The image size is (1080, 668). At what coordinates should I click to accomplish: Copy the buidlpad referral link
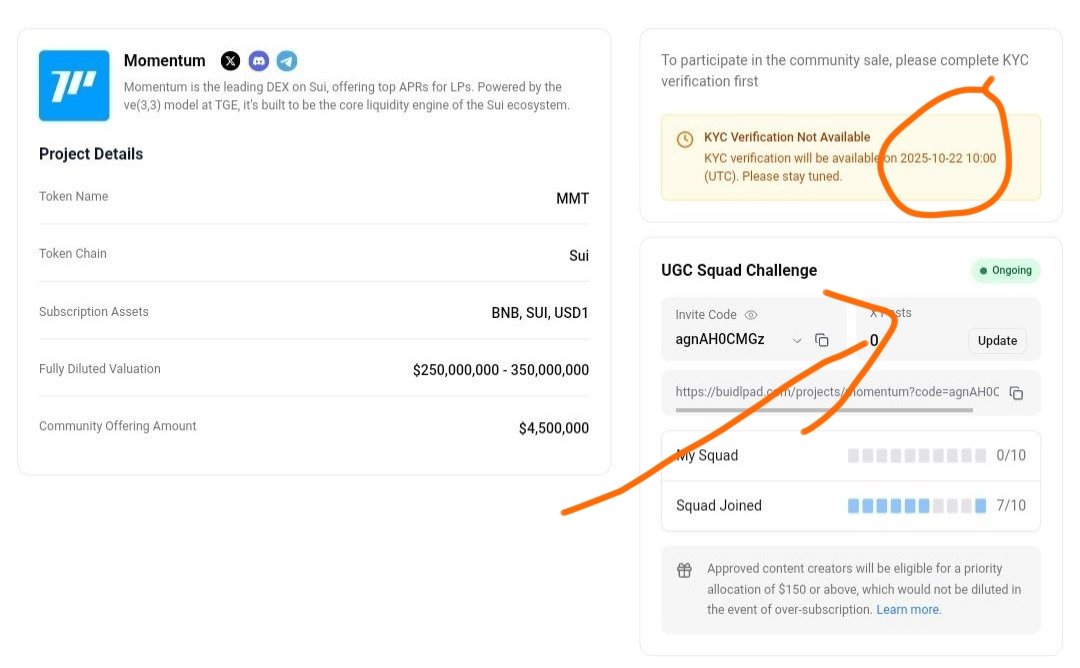click(x=1016, y=393)
